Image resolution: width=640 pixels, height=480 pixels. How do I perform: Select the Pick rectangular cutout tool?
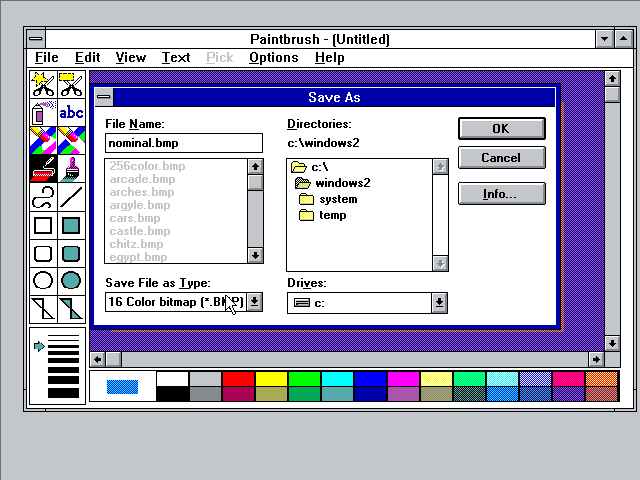[x=71, y=84]
